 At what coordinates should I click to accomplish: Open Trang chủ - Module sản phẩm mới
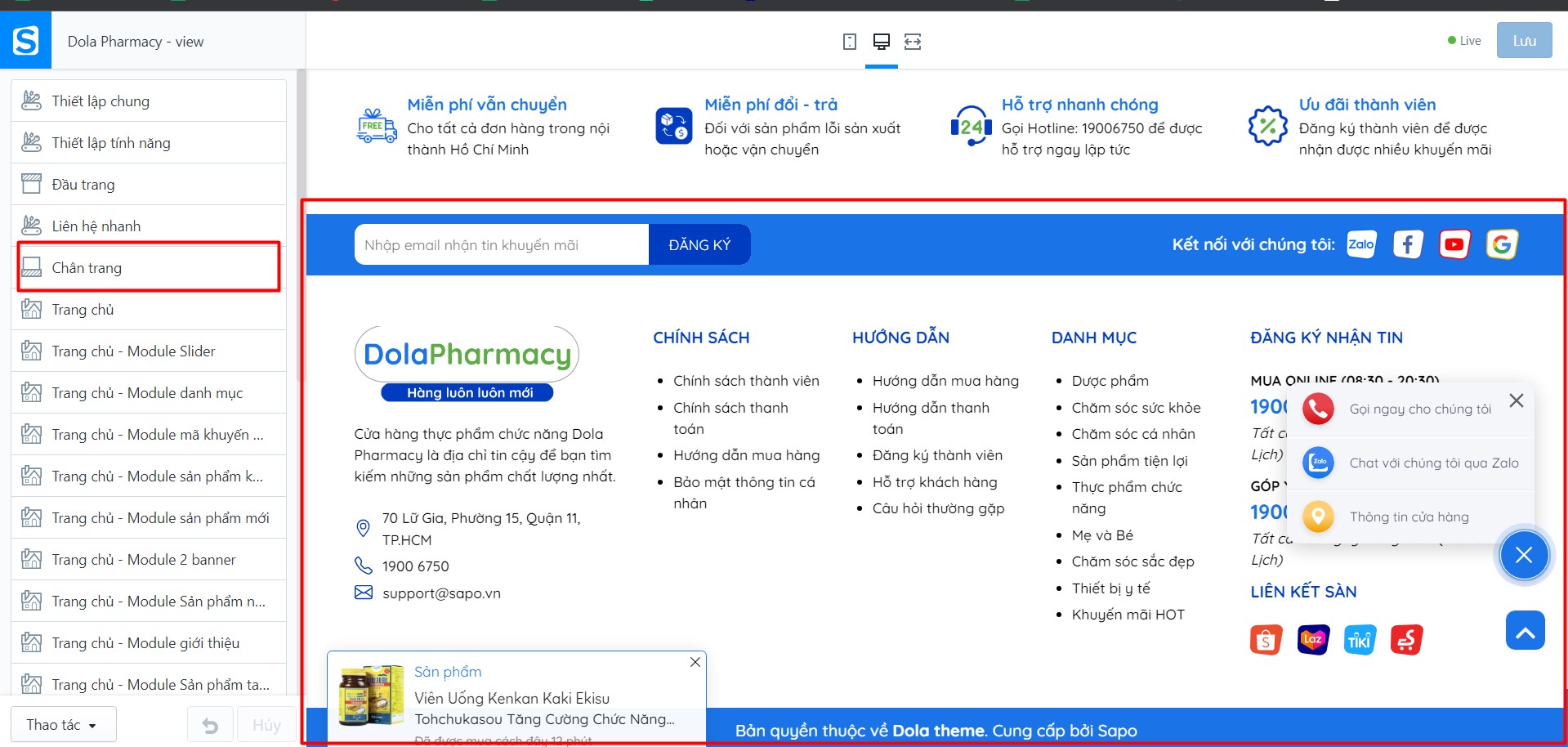click(149, 518)
